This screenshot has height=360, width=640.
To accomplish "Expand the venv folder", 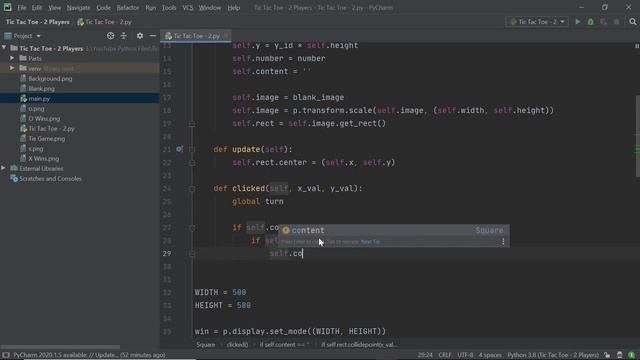I will click(12, 68).
